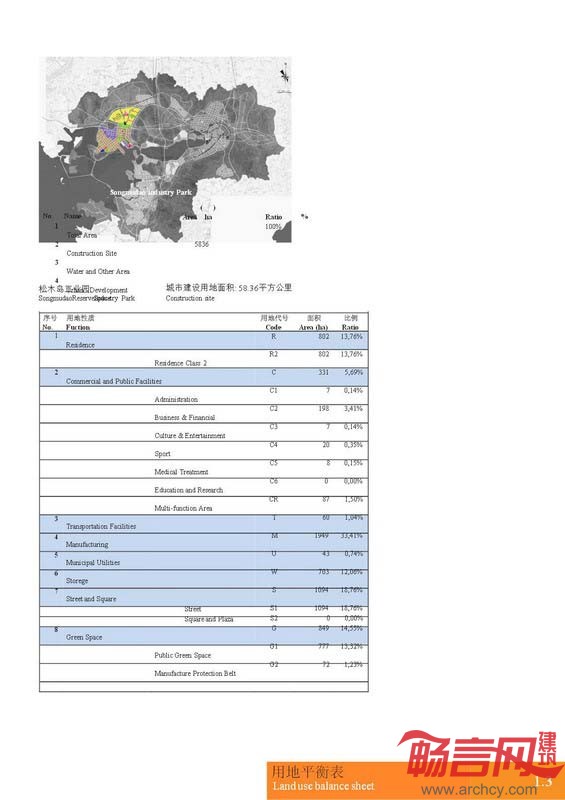
Task: Select the Commercial and Public Facilities row
Action: (204, 377)
